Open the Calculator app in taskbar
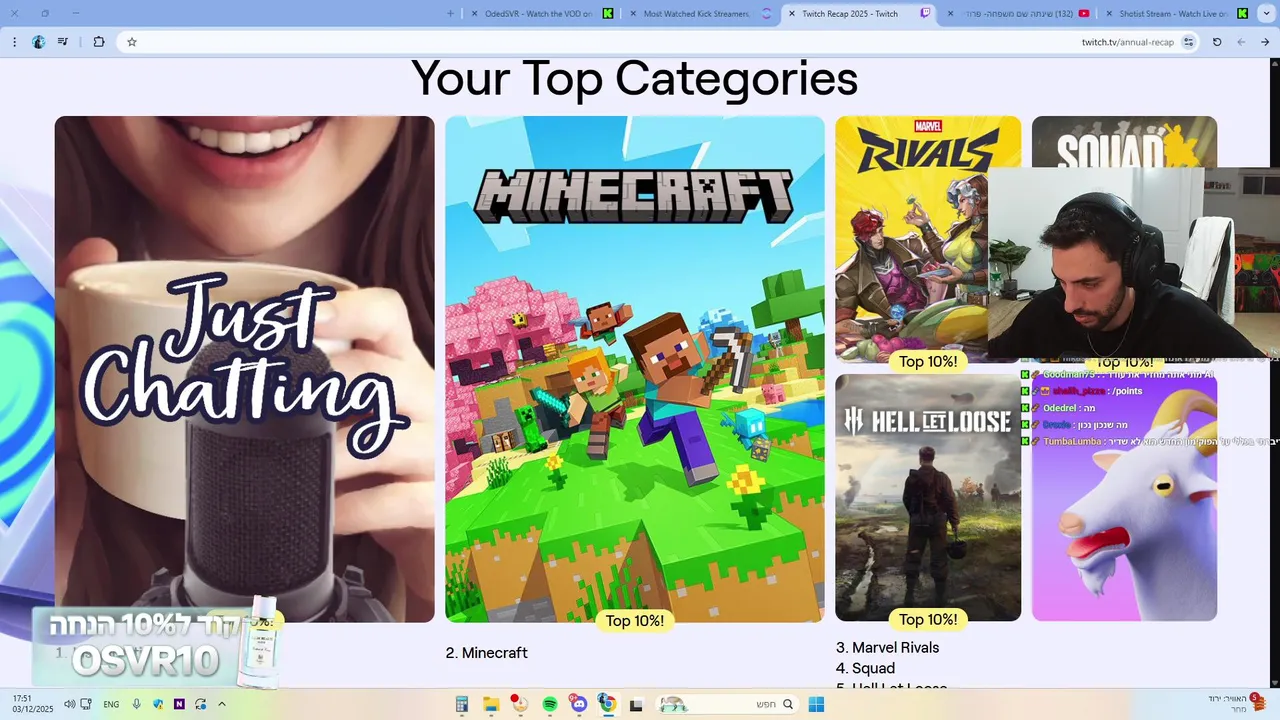 coord(461,704)
